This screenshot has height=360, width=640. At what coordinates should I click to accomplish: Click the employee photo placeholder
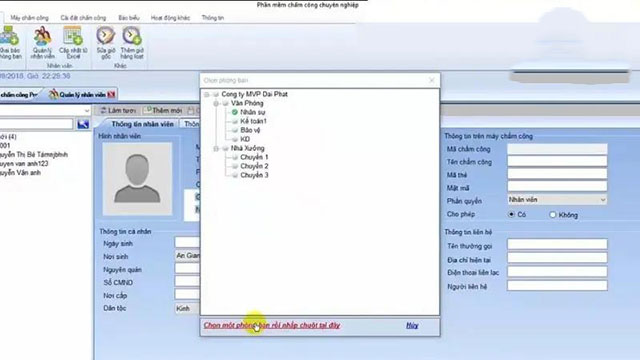coord(137,179)
